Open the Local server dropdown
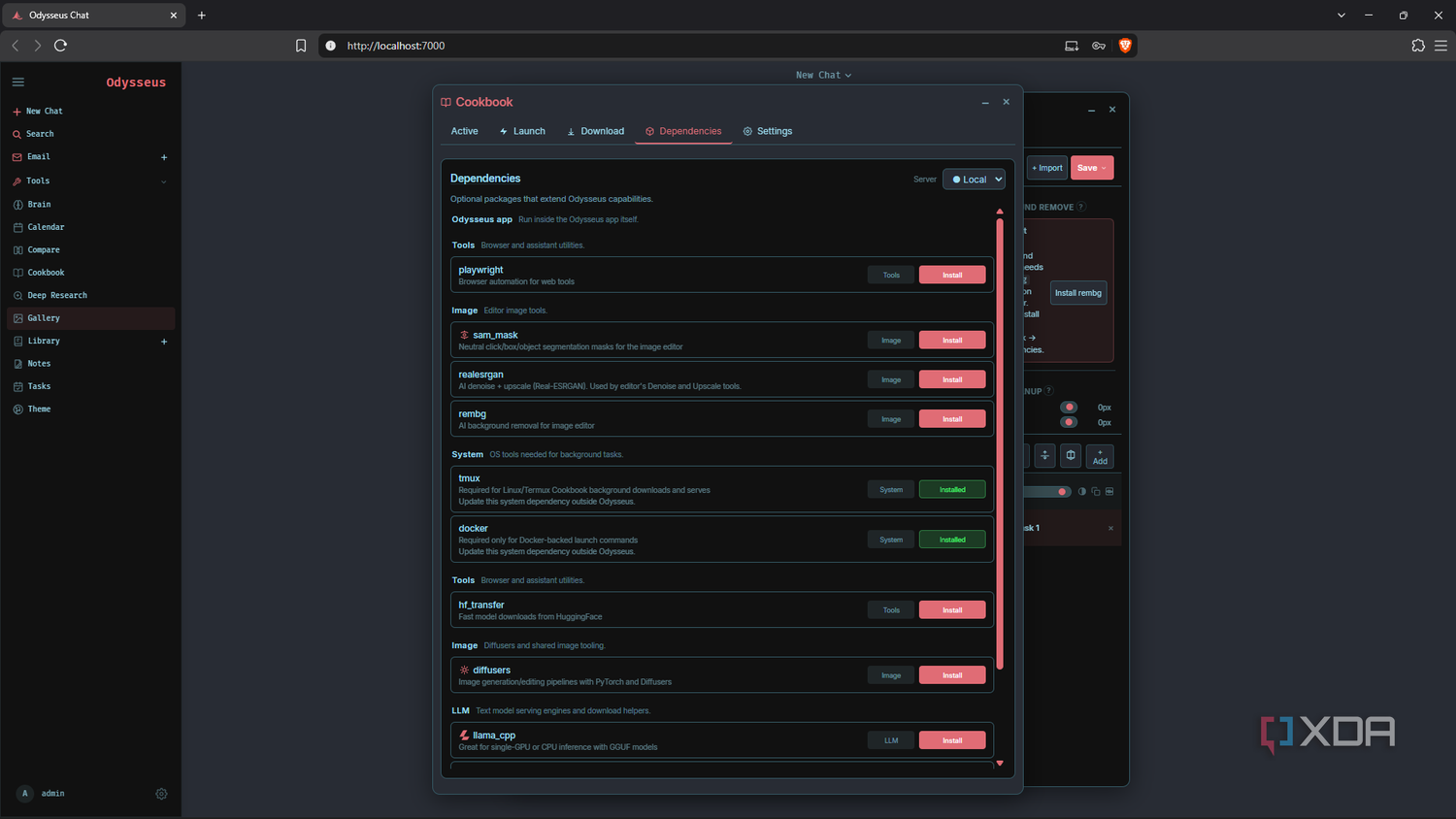1456x819 pixels. pyautogui.click(x=974, y=180)
